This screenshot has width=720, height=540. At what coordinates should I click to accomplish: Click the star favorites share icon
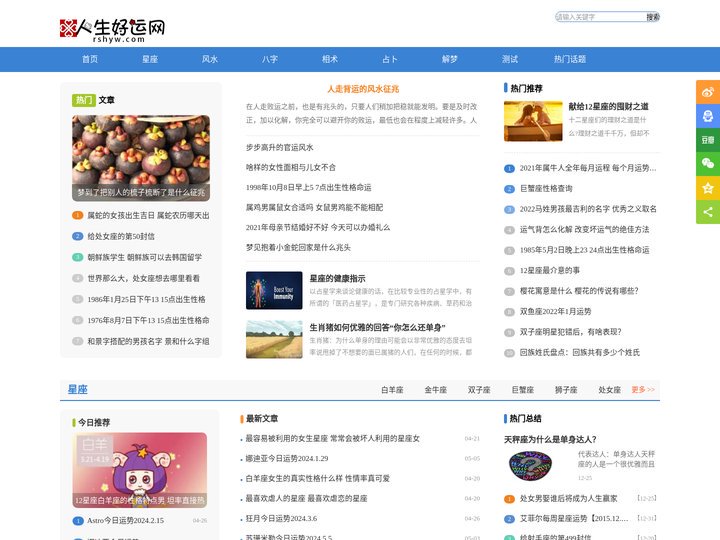[708, 188]
